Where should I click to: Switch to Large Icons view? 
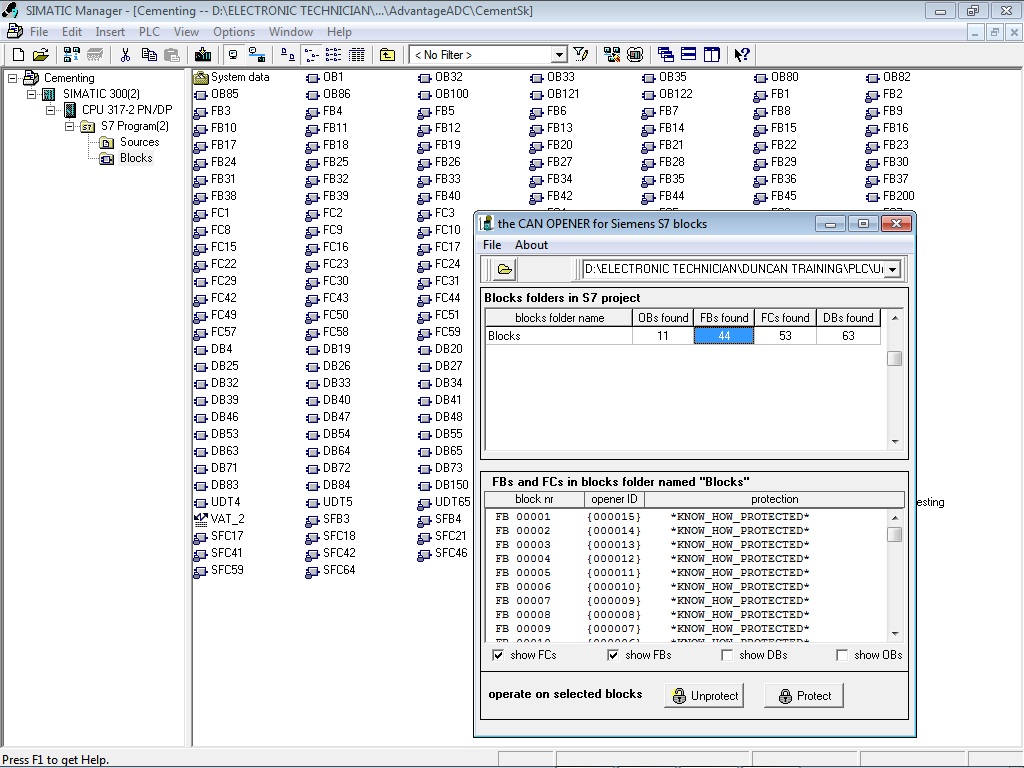click(287, 55)
